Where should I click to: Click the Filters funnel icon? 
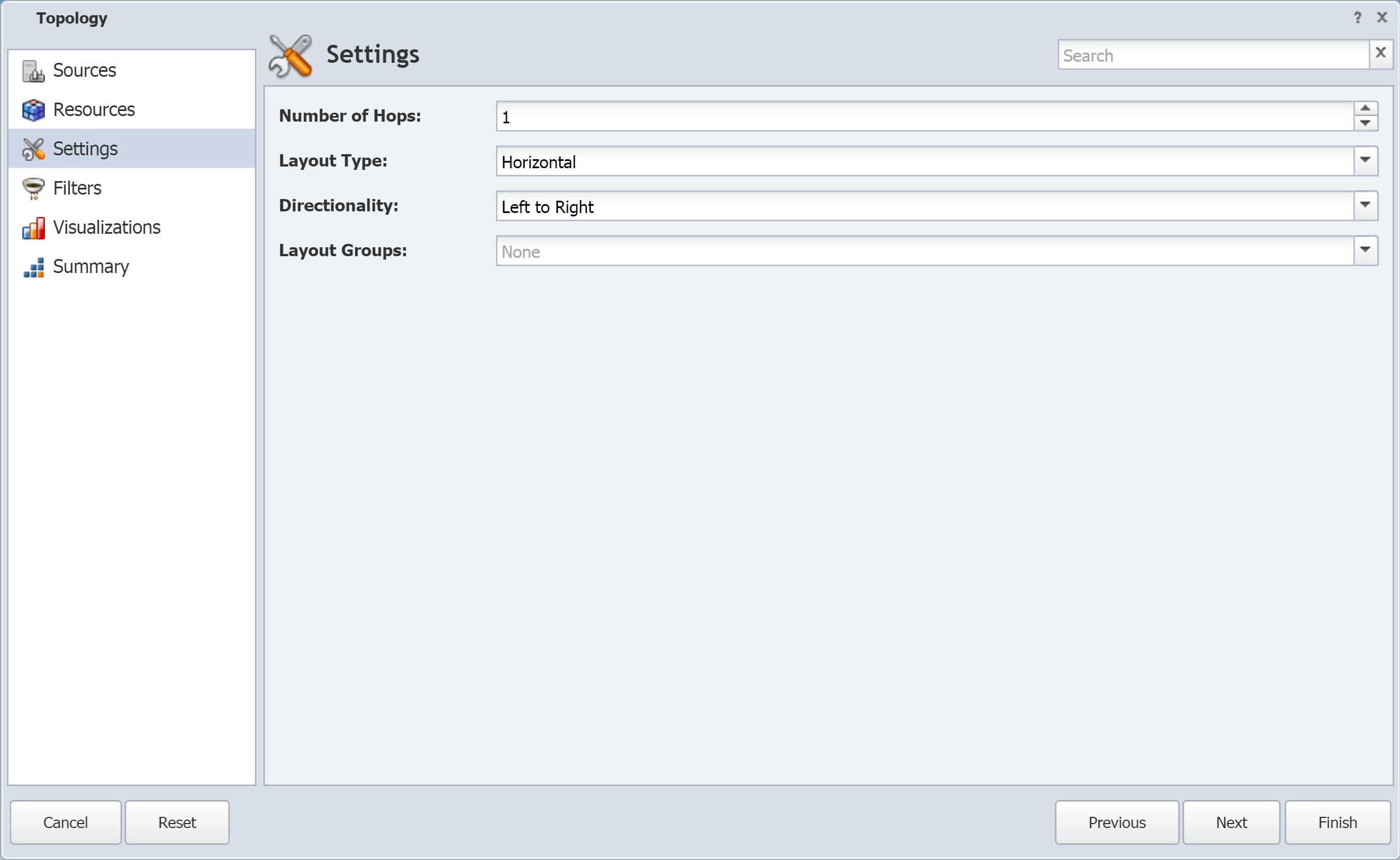click(x=33, y=187)
